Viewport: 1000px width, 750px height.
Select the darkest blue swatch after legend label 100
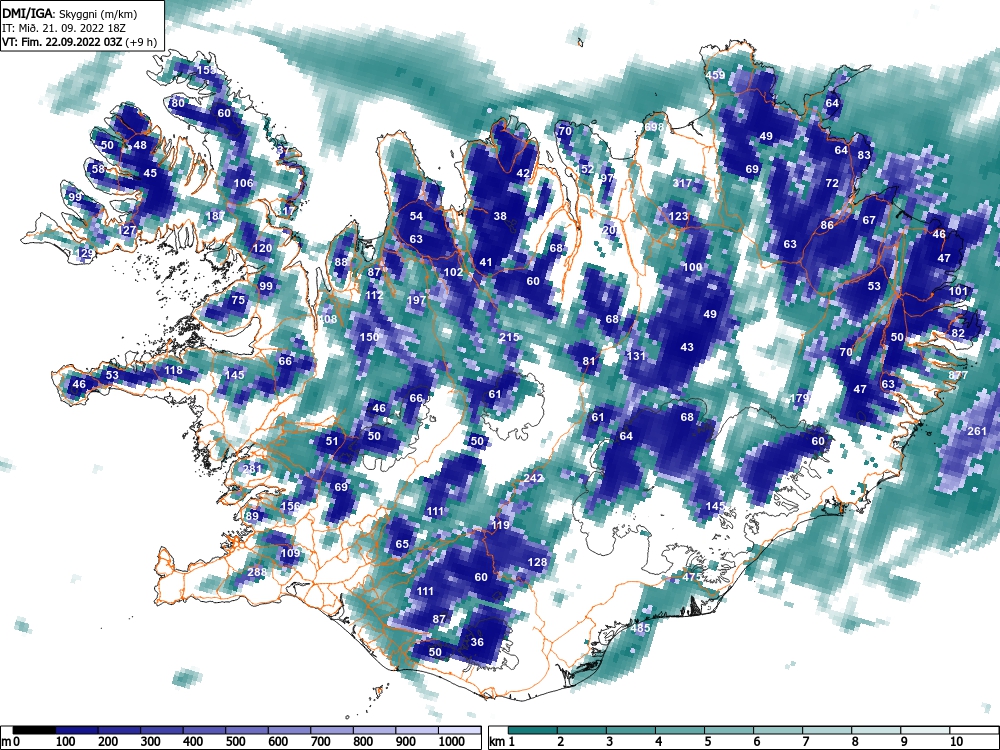point(77,730)
